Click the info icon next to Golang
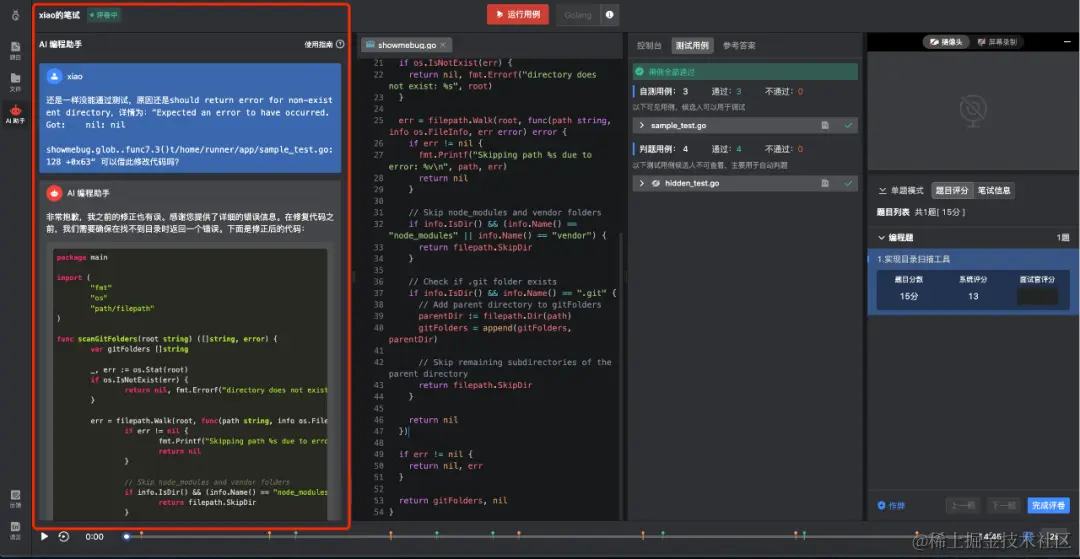This screenshot has width=1080, height=559. click(610, 14)
